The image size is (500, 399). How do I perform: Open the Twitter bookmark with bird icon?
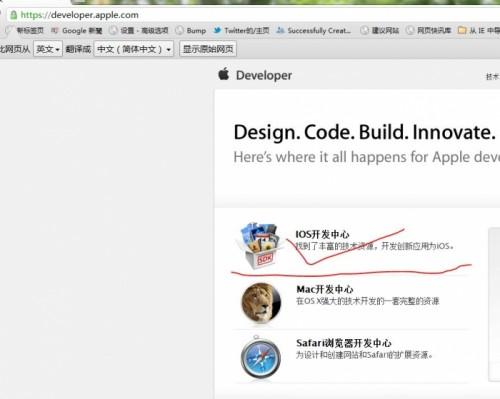pos(241,31)
